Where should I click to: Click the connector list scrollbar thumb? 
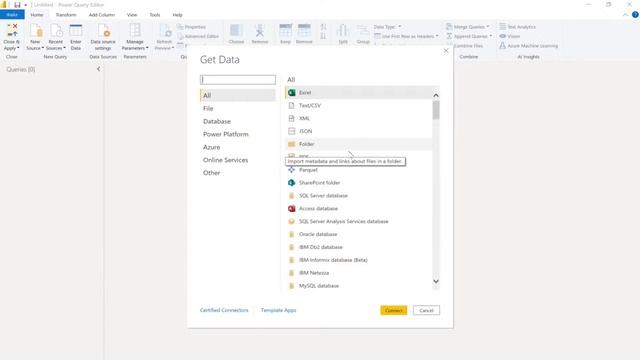[436, 110]
